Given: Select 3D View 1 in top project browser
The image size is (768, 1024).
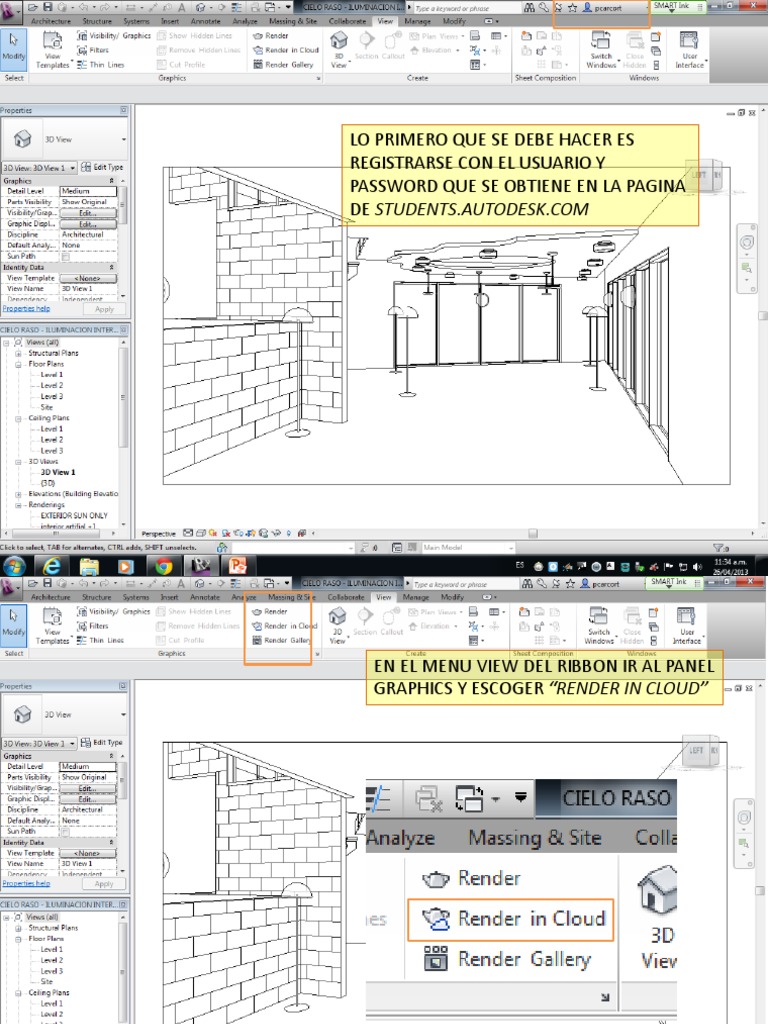Looking at the screenshot, I should pyautogui.click(x=58, y=472).
